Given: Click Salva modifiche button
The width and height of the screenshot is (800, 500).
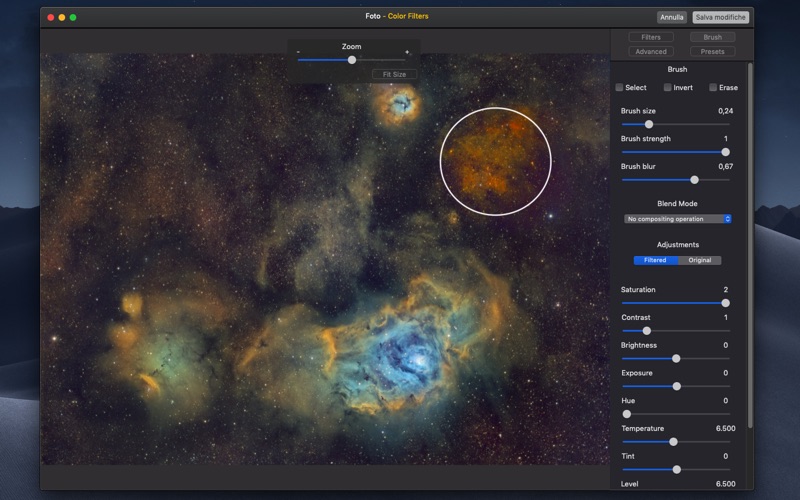Looking at the screenshot, I should (720, 17).
